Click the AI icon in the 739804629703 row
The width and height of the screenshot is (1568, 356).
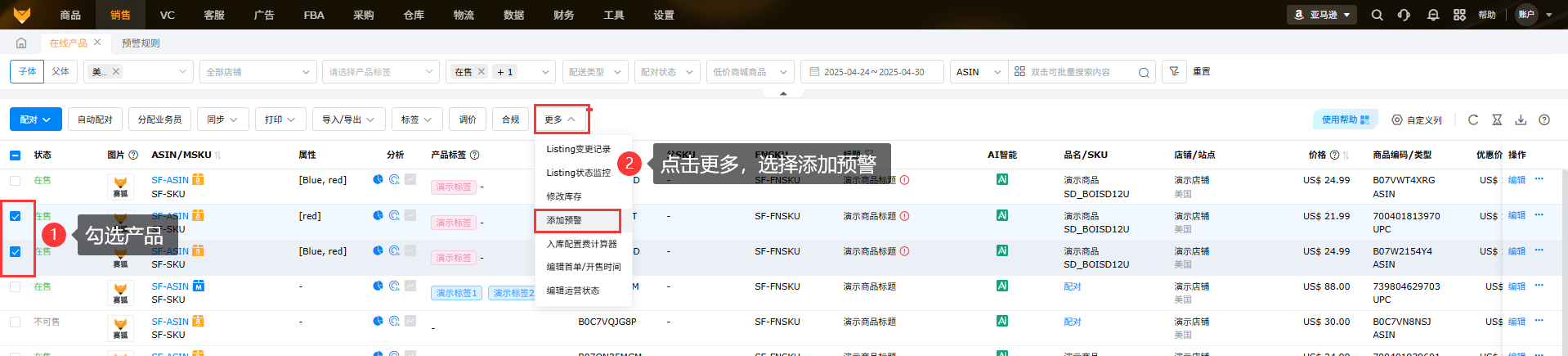tap(1002, 286)
